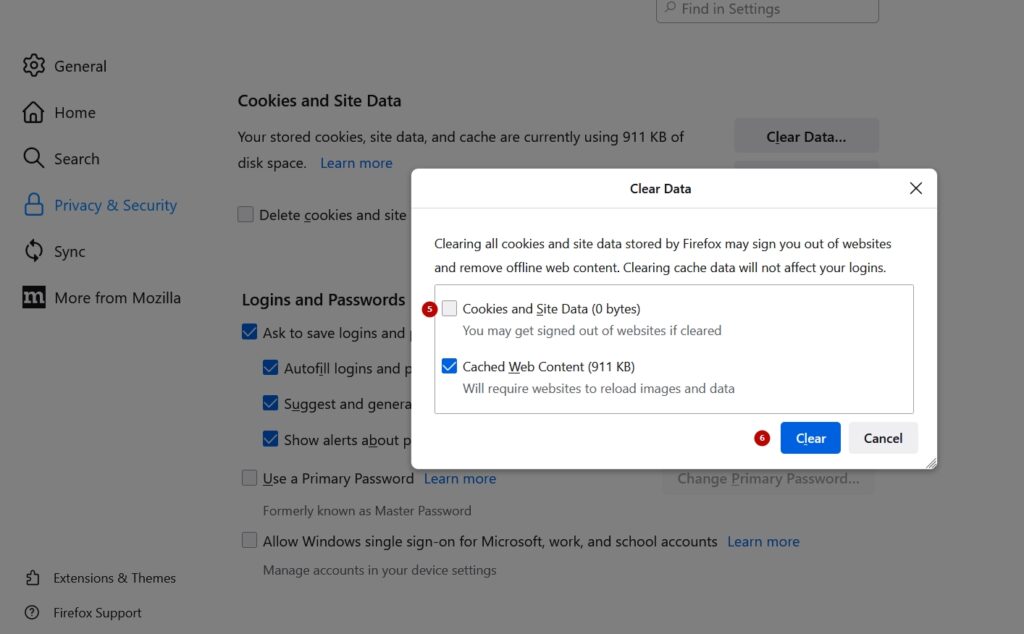Select the Home house icon in sidebar
This screenshot has width=1024, height=634.
[33, 112]
